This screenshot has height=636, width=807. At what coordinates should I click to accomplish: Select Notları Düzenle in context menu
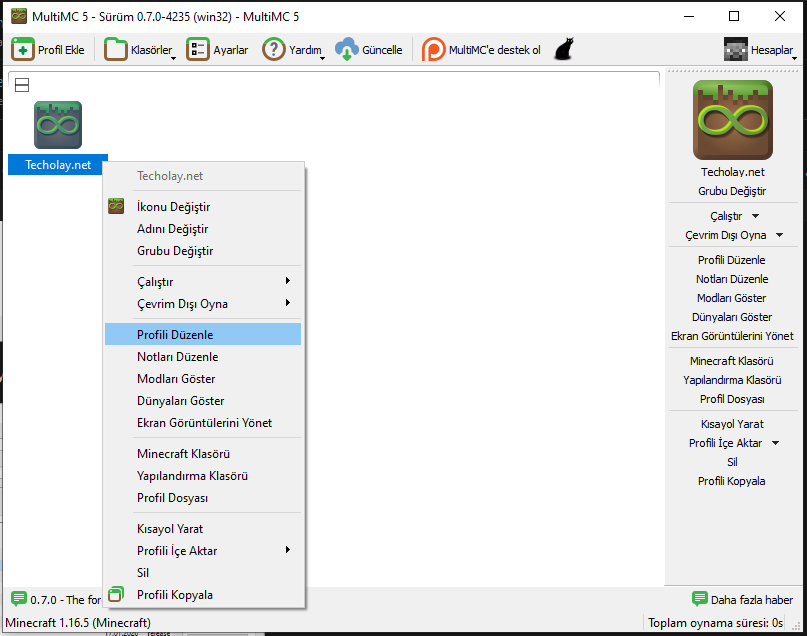pyautogui.click(x=203, y=357)
